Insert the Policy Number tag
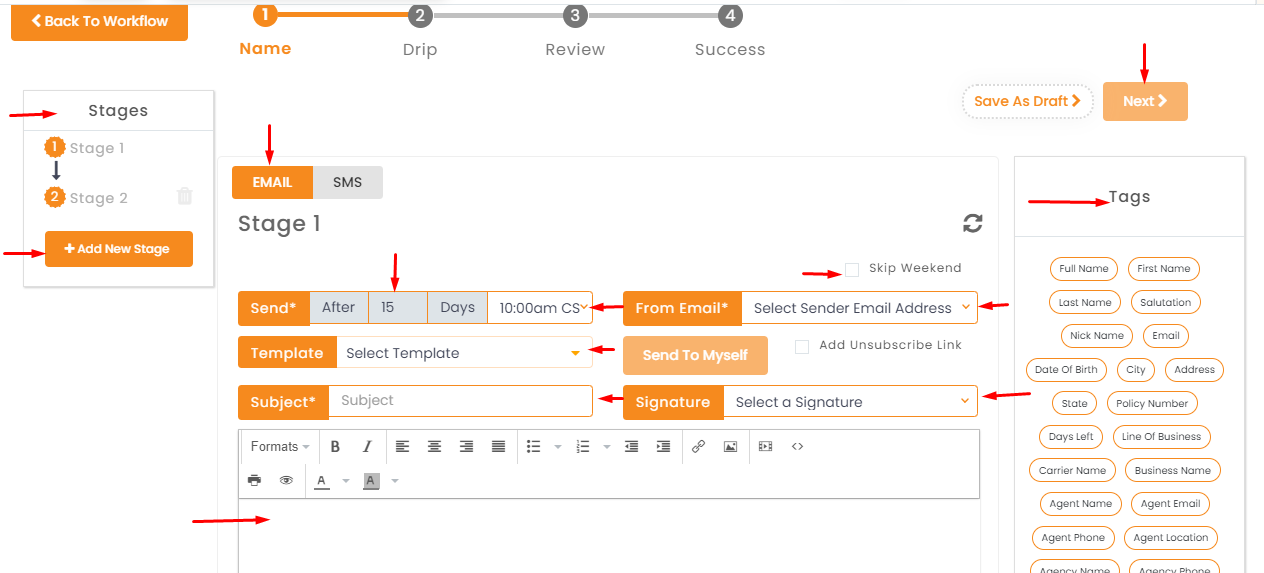Image resolution: width=1264 pixels, height=573 pixels. (x=1152, y=403)
